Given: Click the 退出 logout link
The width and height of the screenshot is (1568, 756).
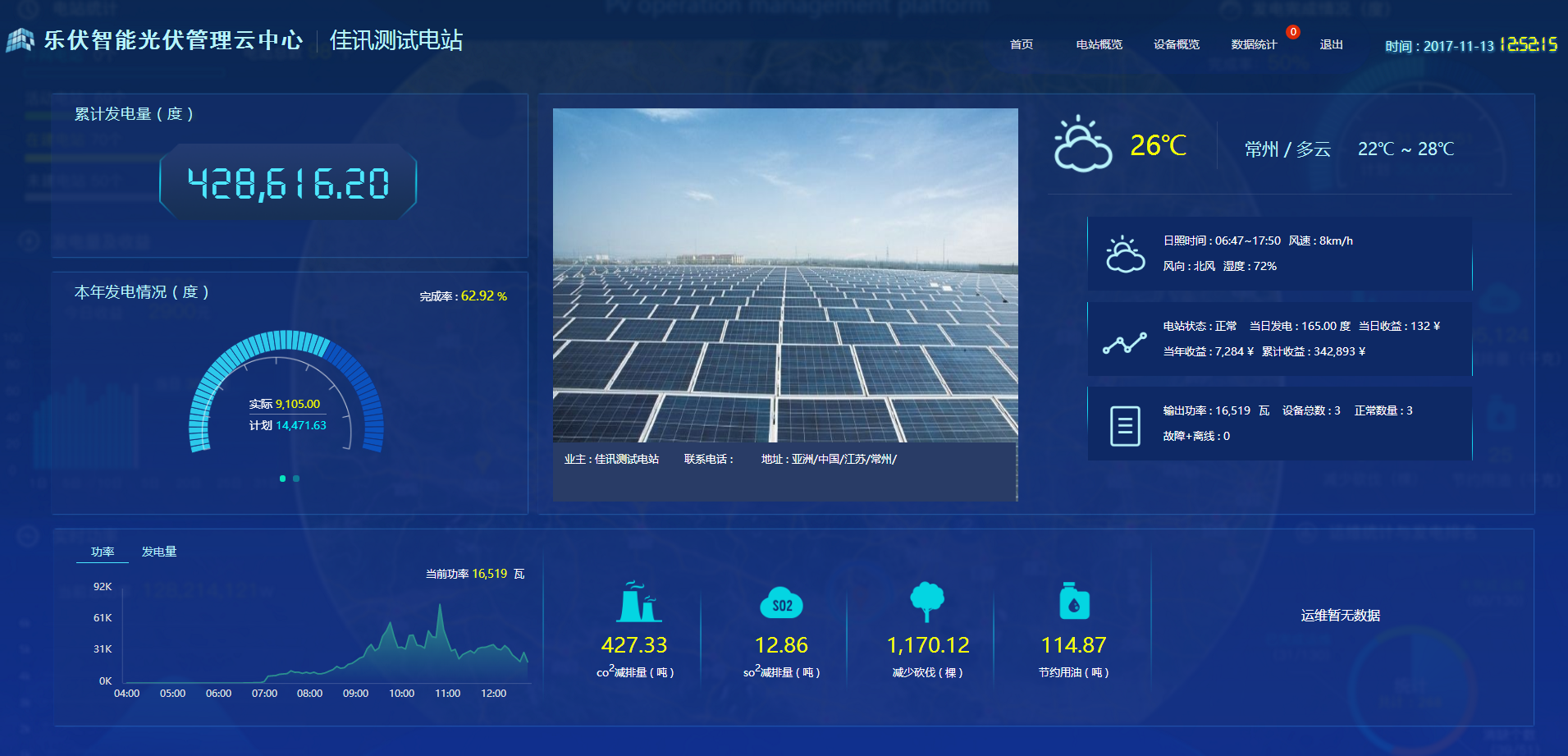Looking at the screenshot, I should point(1331,44).
